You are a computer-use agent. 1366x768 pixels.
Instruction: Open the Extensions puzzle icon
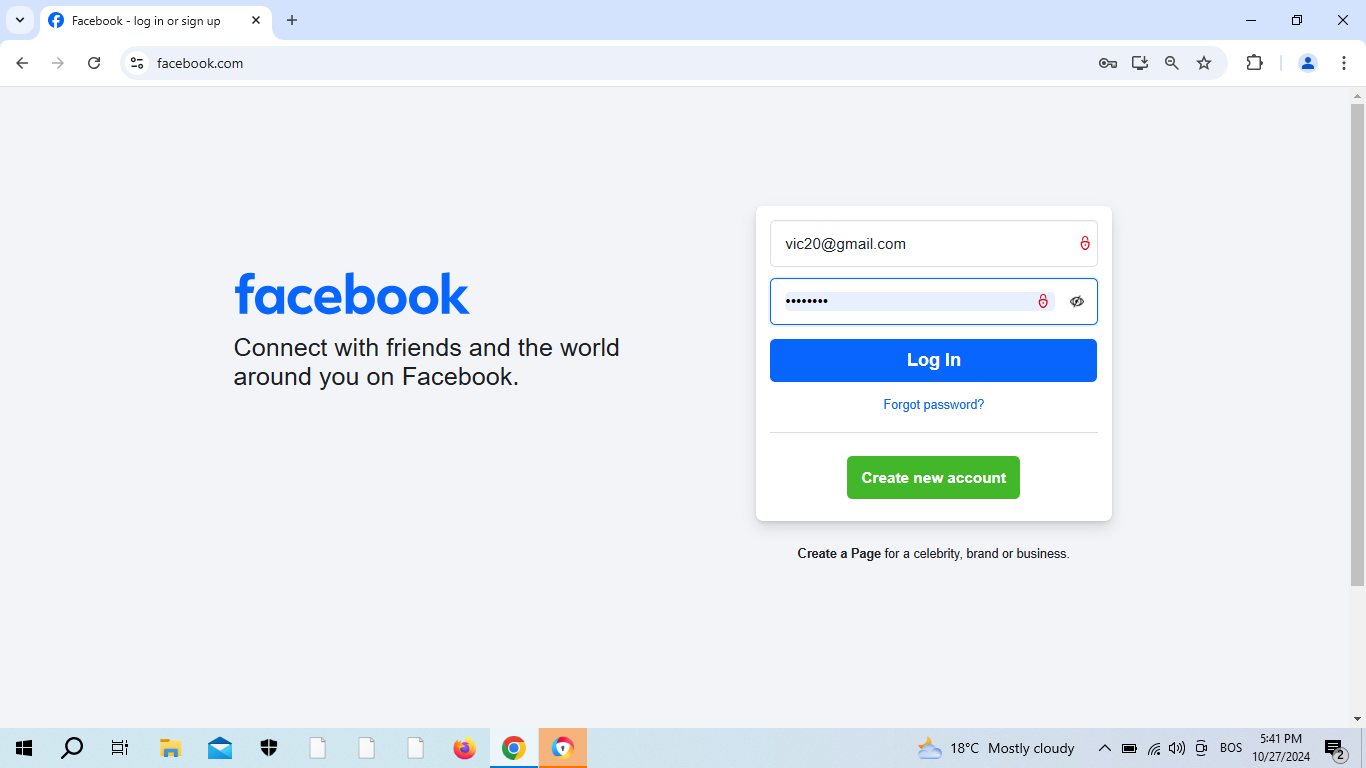(x=1254, y=63)
